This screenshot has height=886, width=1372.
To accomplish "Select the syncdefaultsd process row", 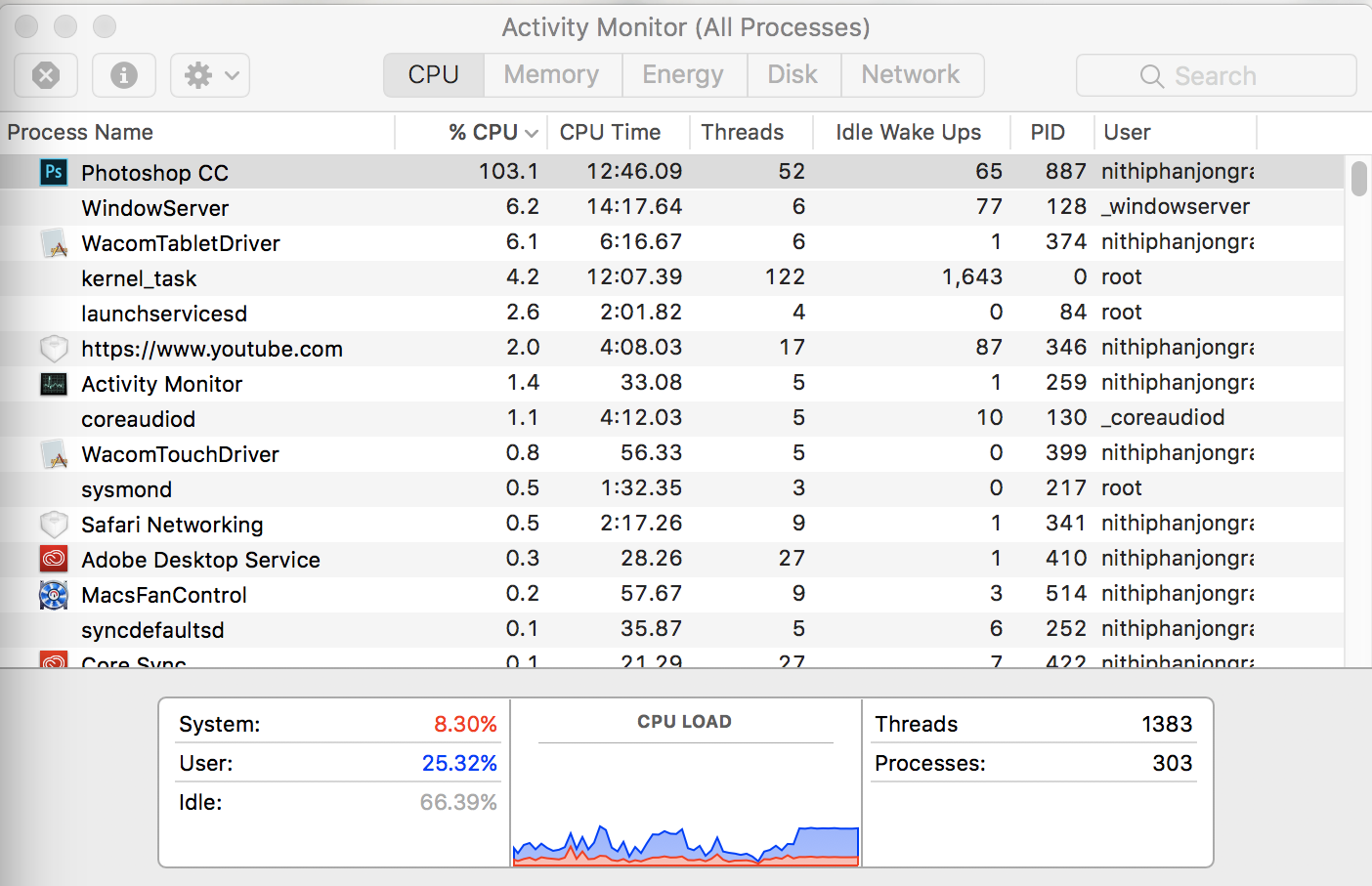I will (x=672, y=629).
